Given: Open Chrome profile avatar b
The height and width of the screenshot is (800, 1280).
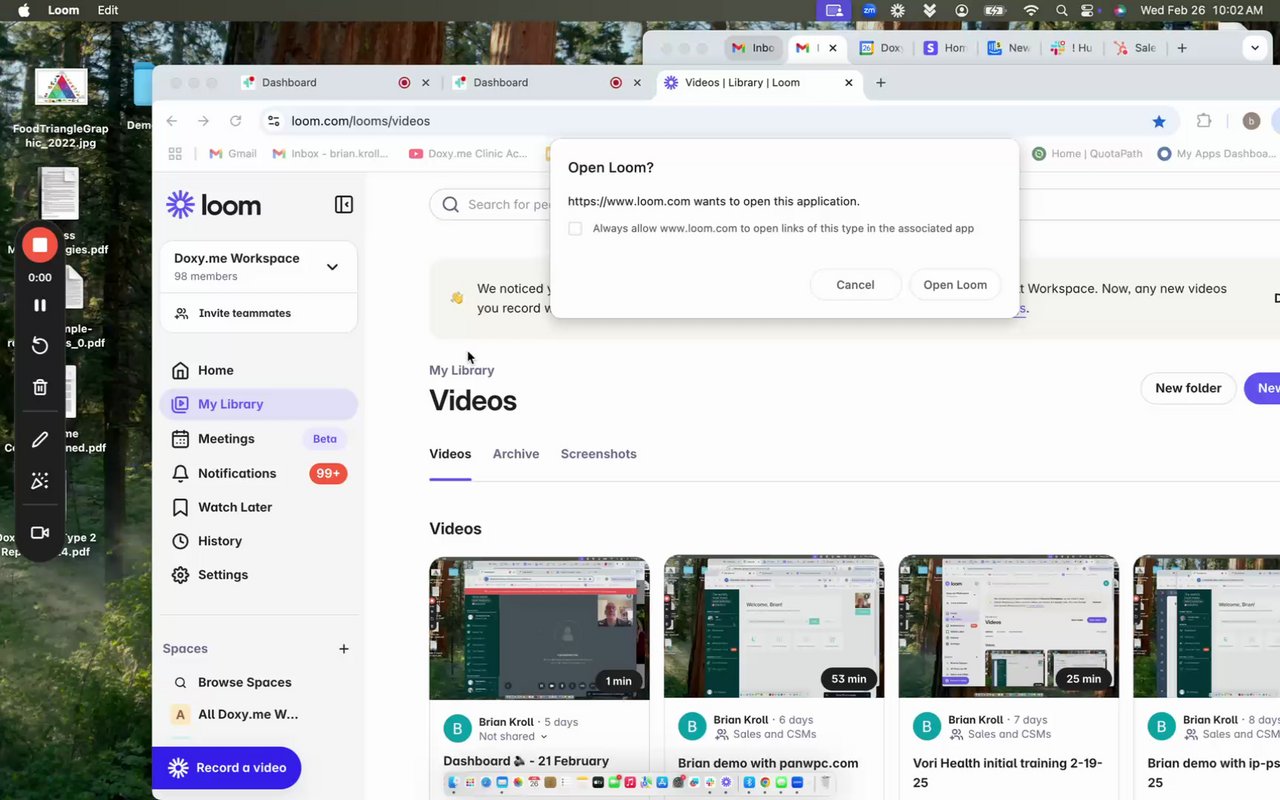Looking at the screenshot, I should 1251,121.
